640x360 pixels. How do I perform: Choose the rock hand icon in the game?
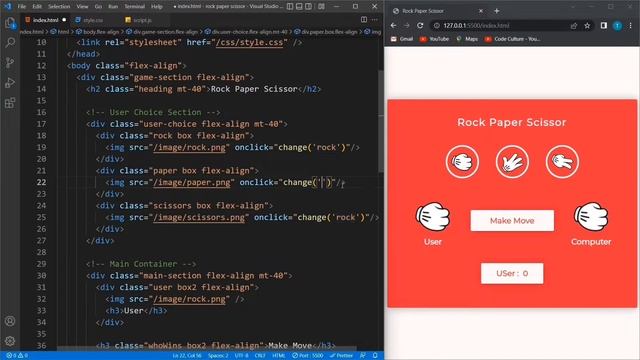point(462,162)
